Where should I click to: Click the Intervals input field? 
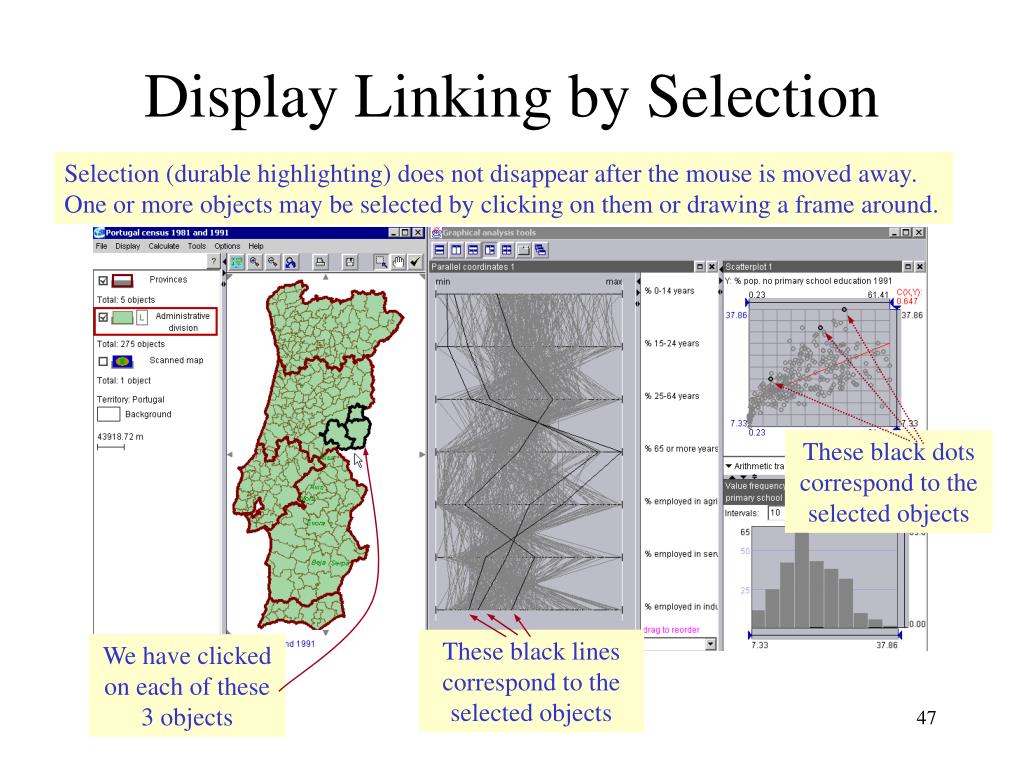pyautogui.click(x=776, y=513)
